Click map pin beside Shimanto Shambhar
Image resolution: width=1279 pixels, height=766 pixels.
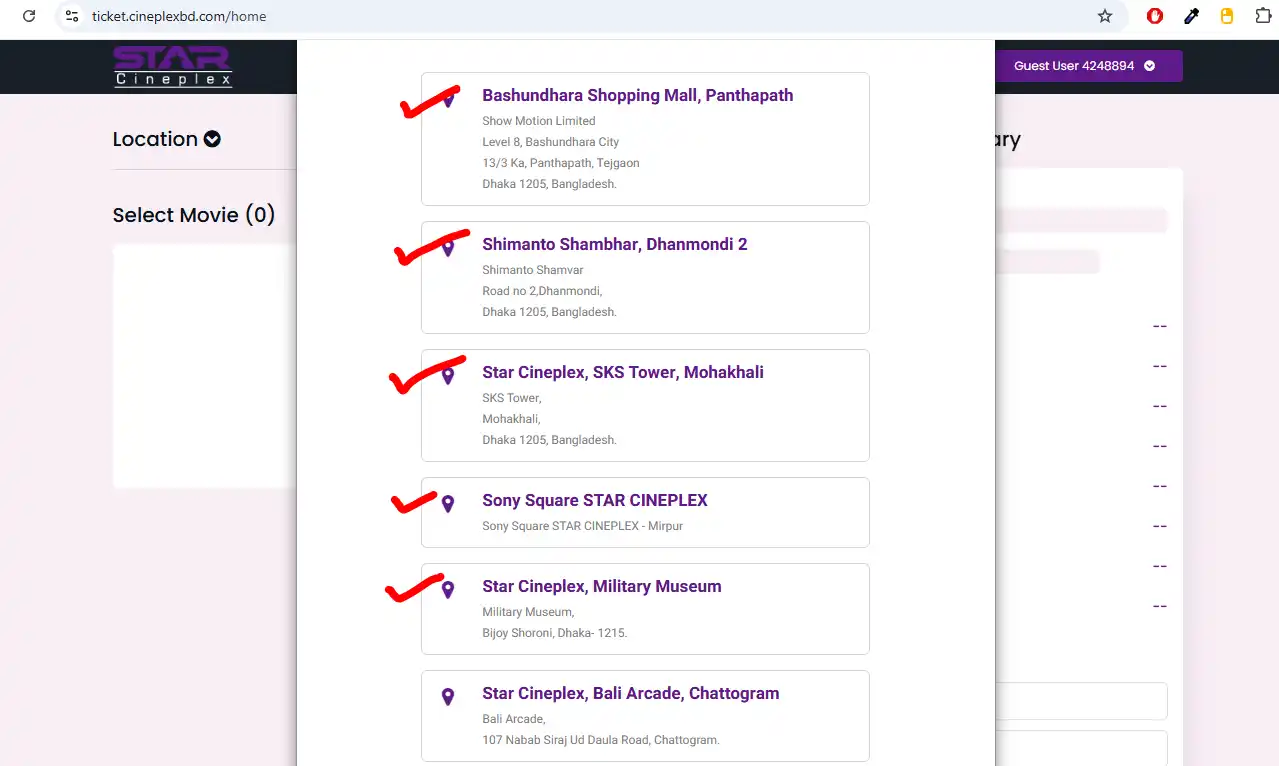448,246
